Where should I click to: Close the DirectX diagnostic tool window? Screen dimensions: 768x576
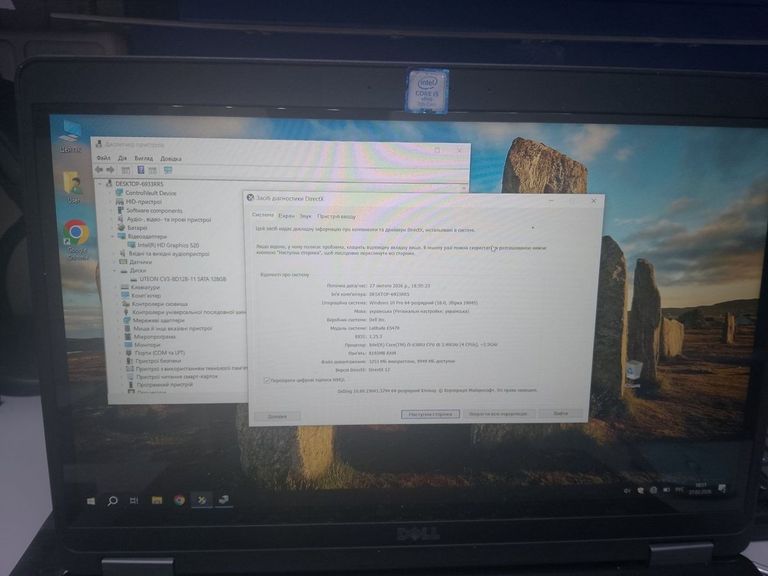(x=594, y=201)
